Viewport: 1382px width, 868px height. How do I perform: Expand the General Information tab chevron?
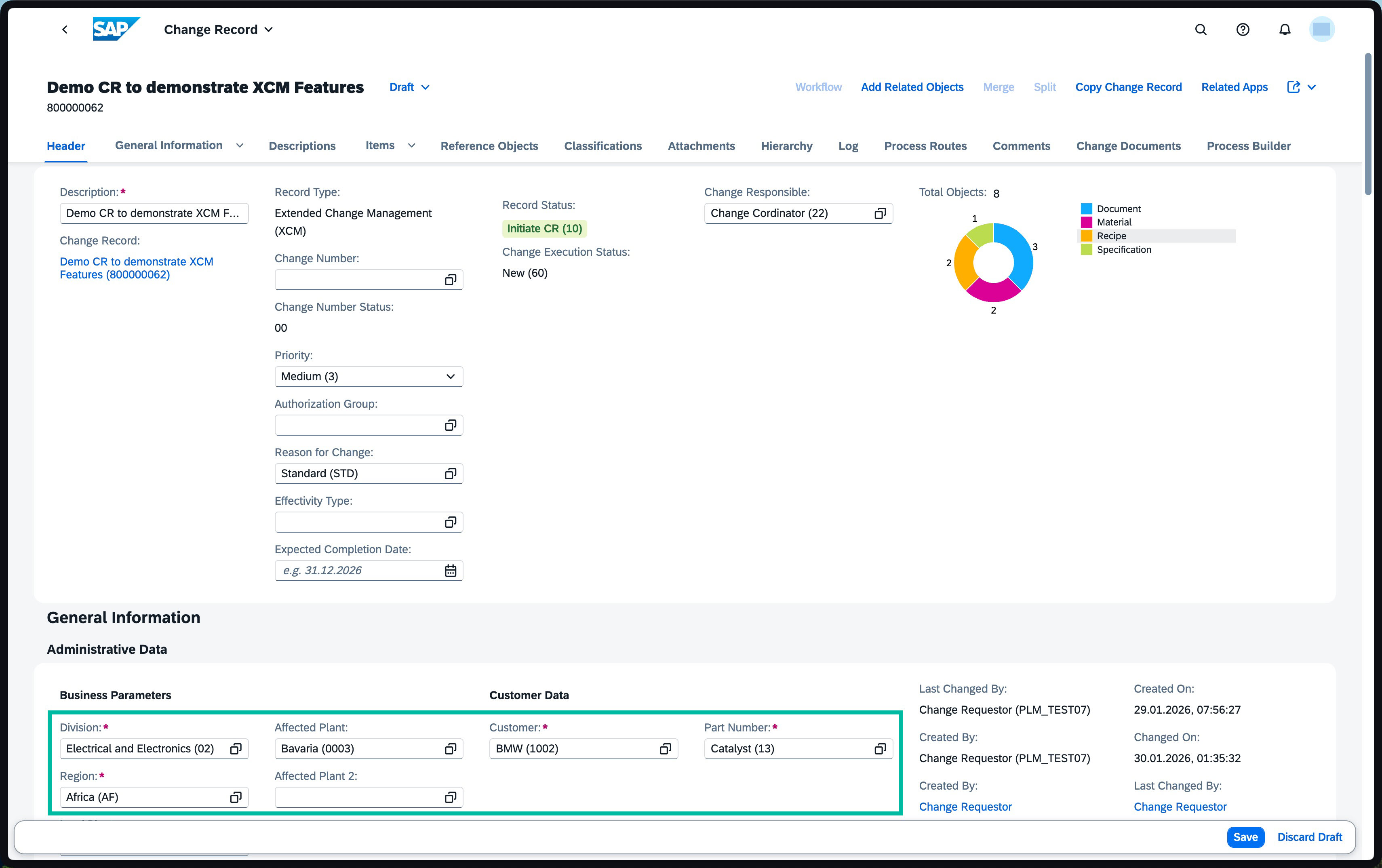point(240,146)
